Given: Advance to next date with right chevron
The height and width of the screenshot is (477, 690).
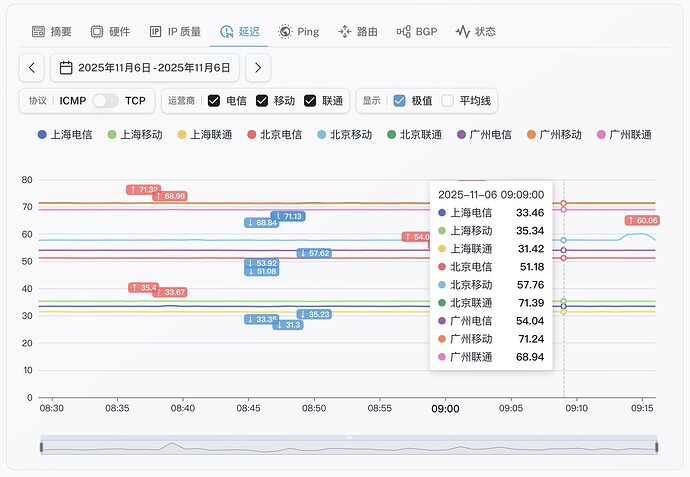Looking at the screenshot, I should tap(258, 68).
